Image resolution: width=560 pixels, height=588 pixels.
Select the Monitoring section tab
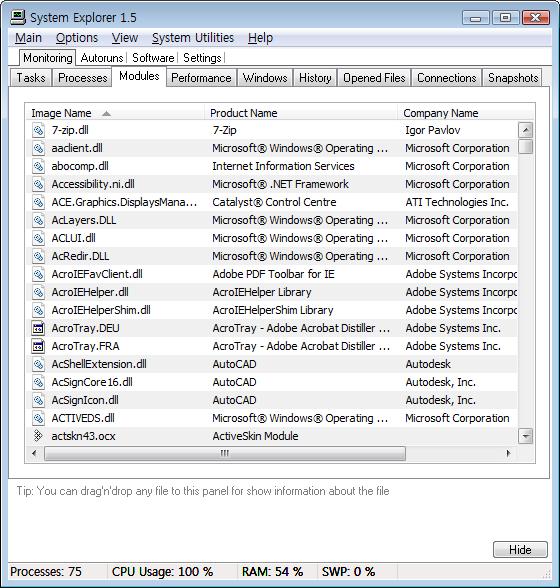click(x=48, y=58)
